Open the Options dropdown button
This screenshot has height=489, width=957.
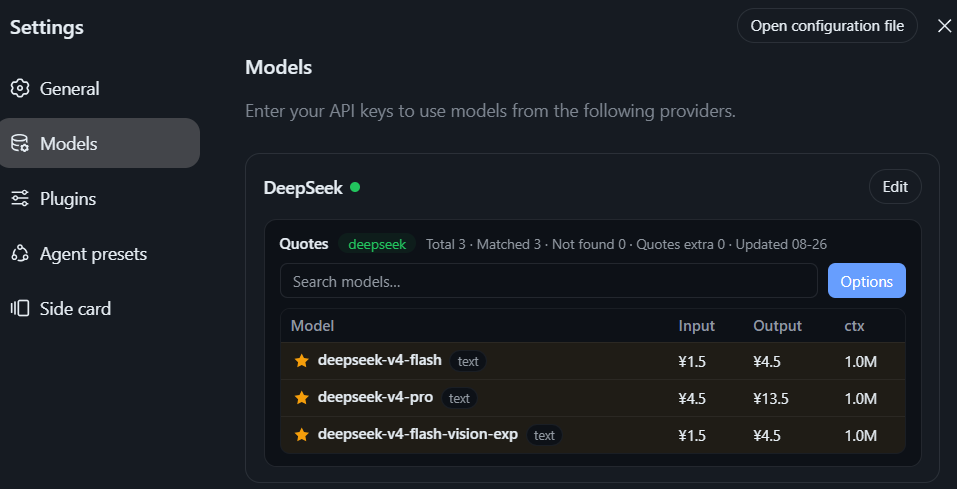pyautogui.click(x=867, y=281)
